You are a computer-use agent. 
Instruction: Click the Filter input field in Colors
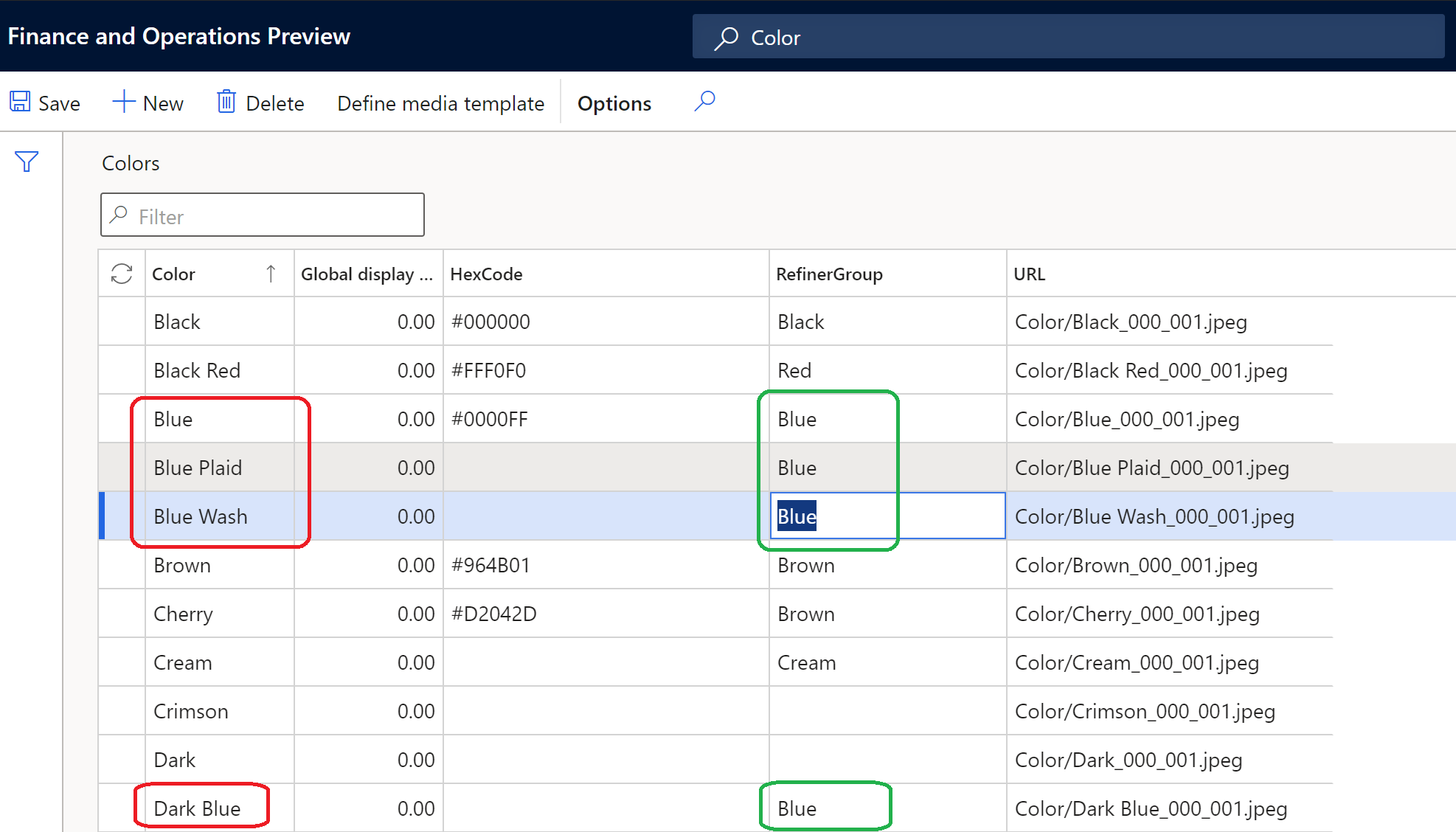pos(262,216)
